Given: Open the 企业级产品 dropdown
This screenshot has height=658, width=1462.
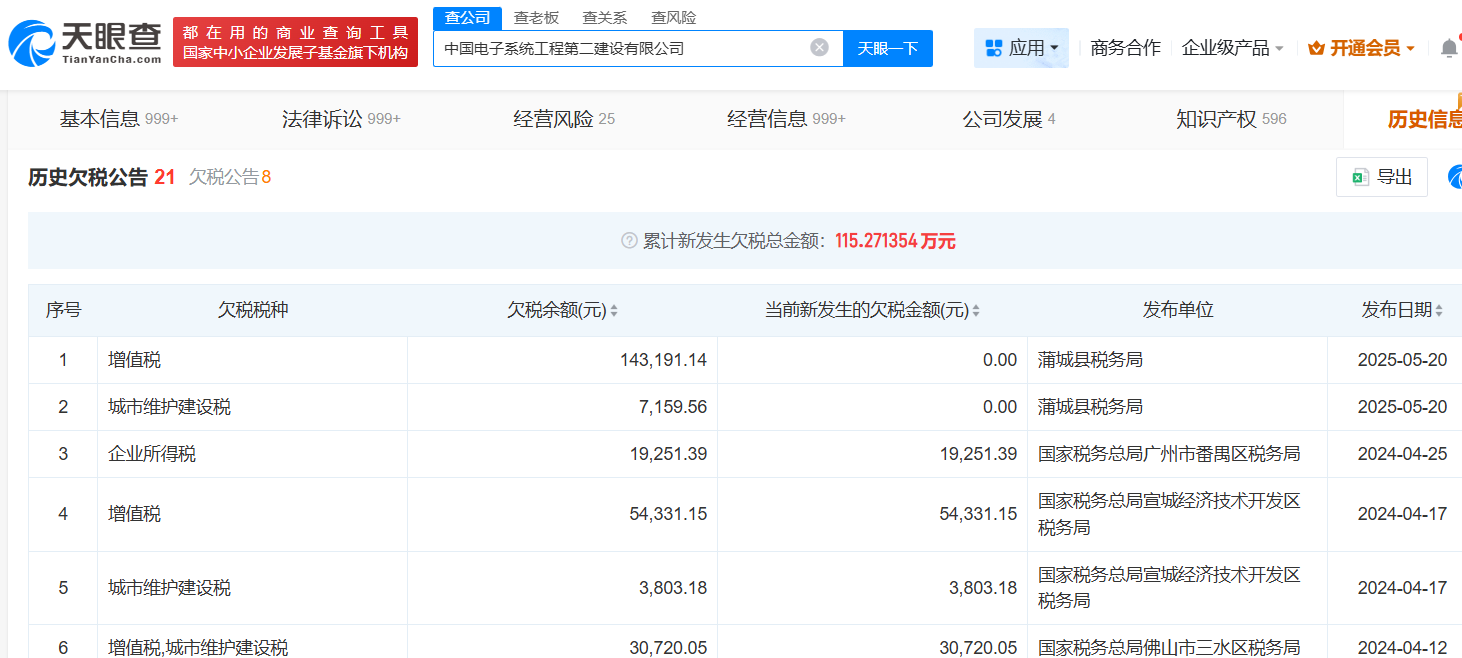Looking at the screenshot, I should [x=1232, y=48].
